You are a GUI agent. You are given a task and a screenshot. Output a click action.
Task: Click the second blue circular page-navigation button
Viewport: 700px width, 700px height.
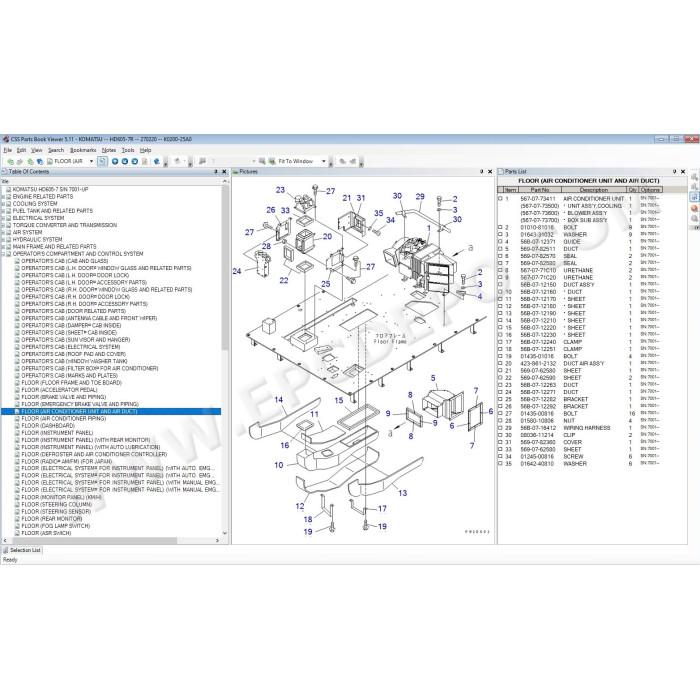[125, 161]
